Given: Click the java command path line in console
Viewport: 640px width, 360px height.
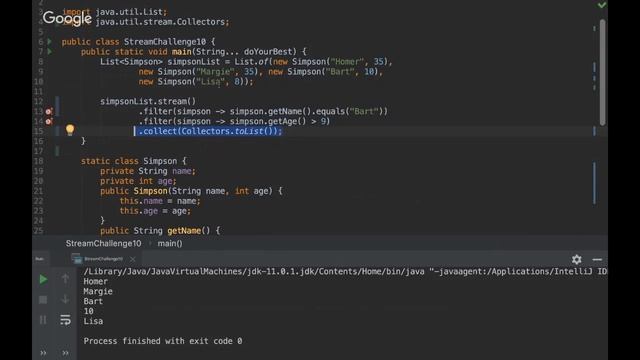Looking at the screenshot, I should 345,271.
